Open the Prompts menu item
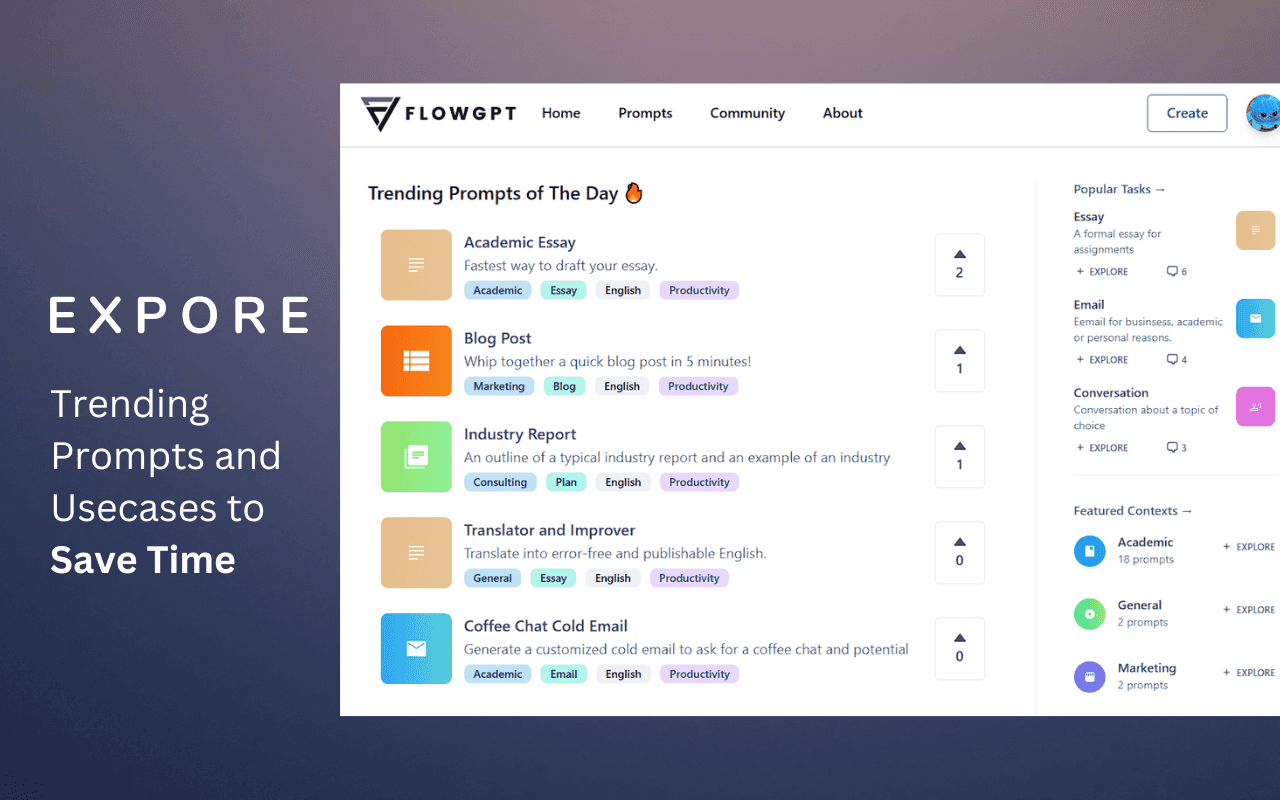 645,113
